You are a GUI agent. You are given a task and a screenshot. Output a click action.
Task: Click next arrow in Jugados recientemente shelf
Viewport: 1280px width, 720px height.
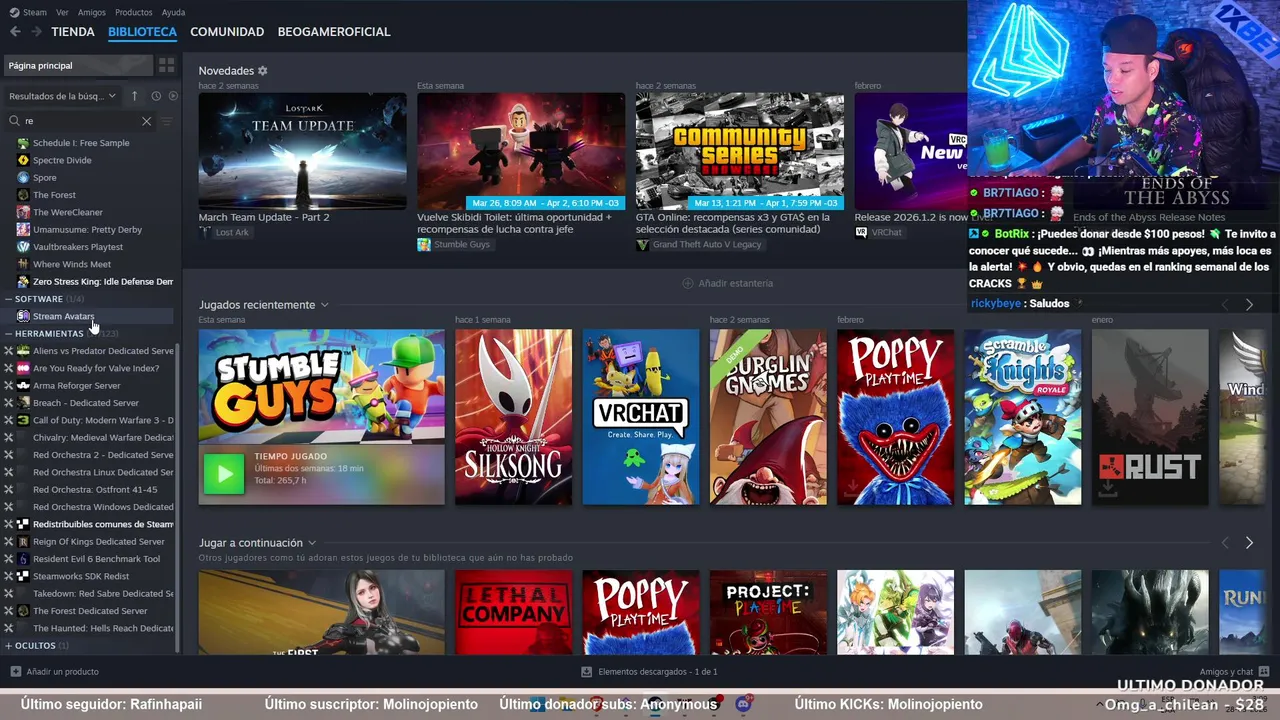pyautogui.click(x=1249, y=305)
